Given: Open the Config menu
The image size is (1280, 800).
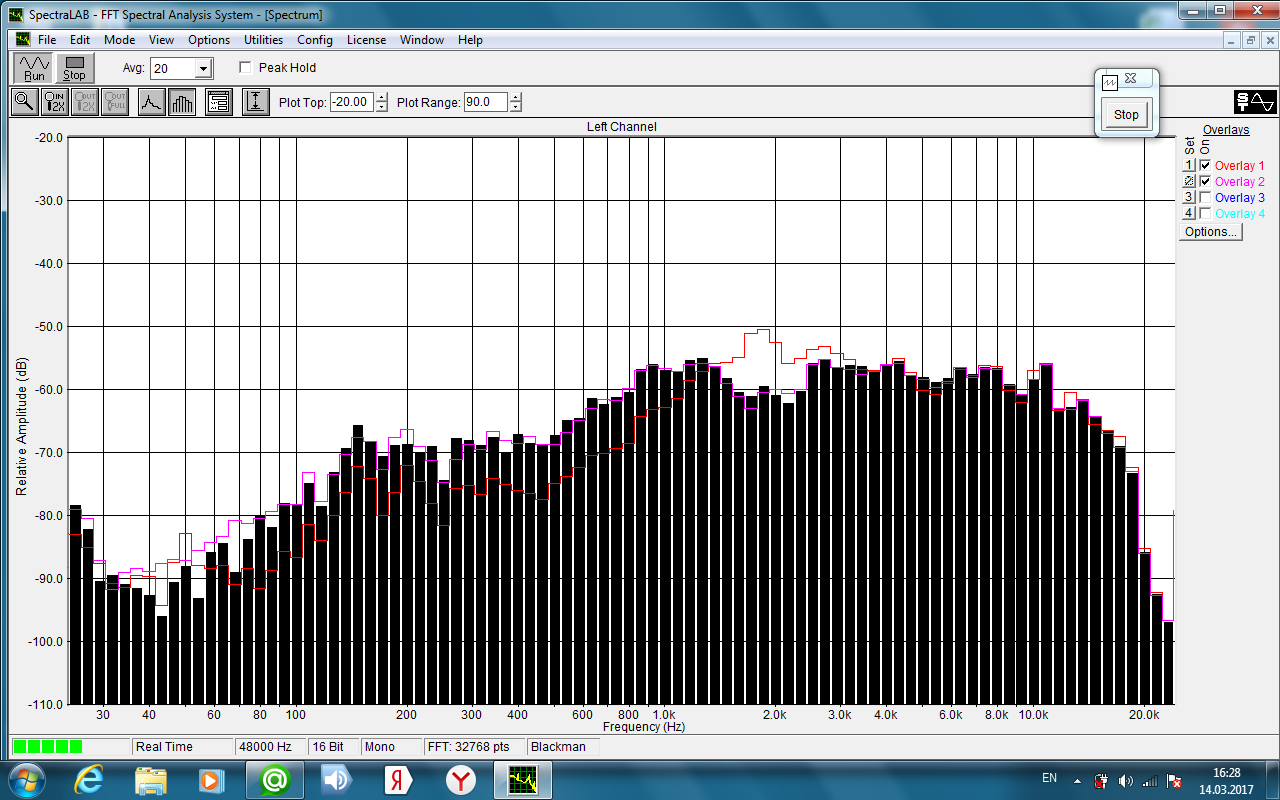Looking at the screenshot, I should pyautogui.click(x=315, y=40).
